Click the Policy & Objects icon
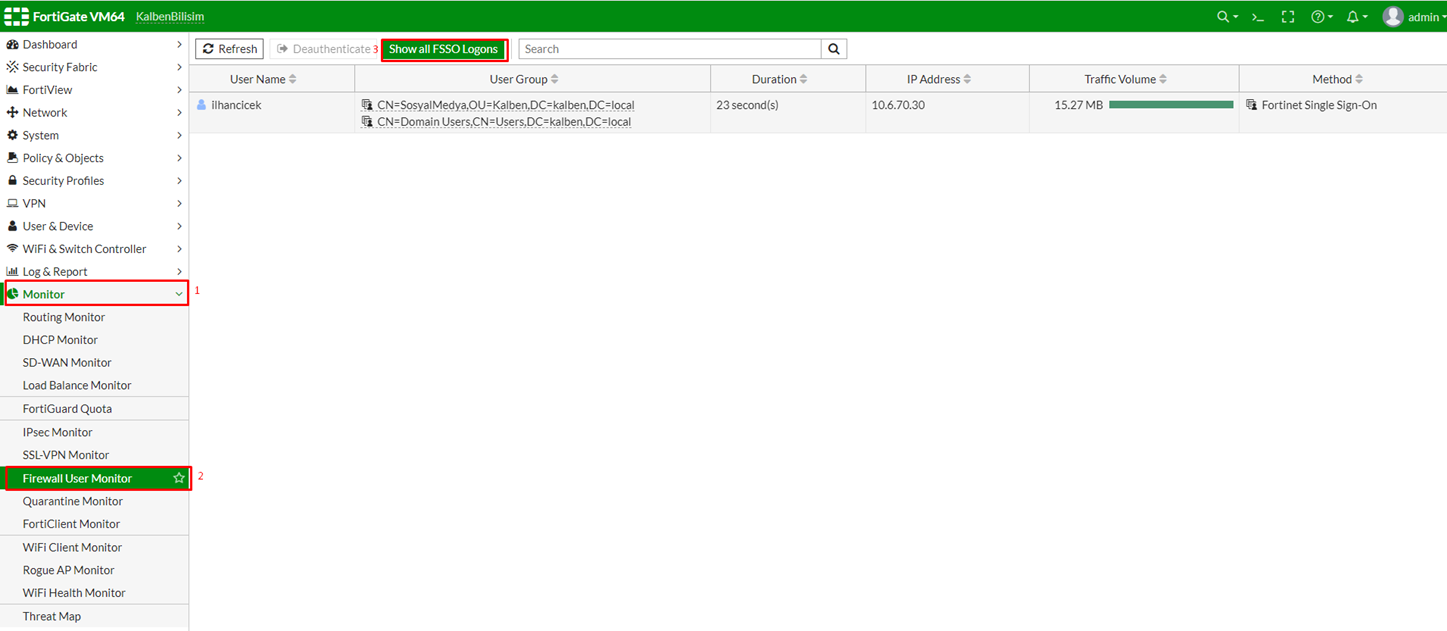The image size is (1447, 631). tap(13, 158)
